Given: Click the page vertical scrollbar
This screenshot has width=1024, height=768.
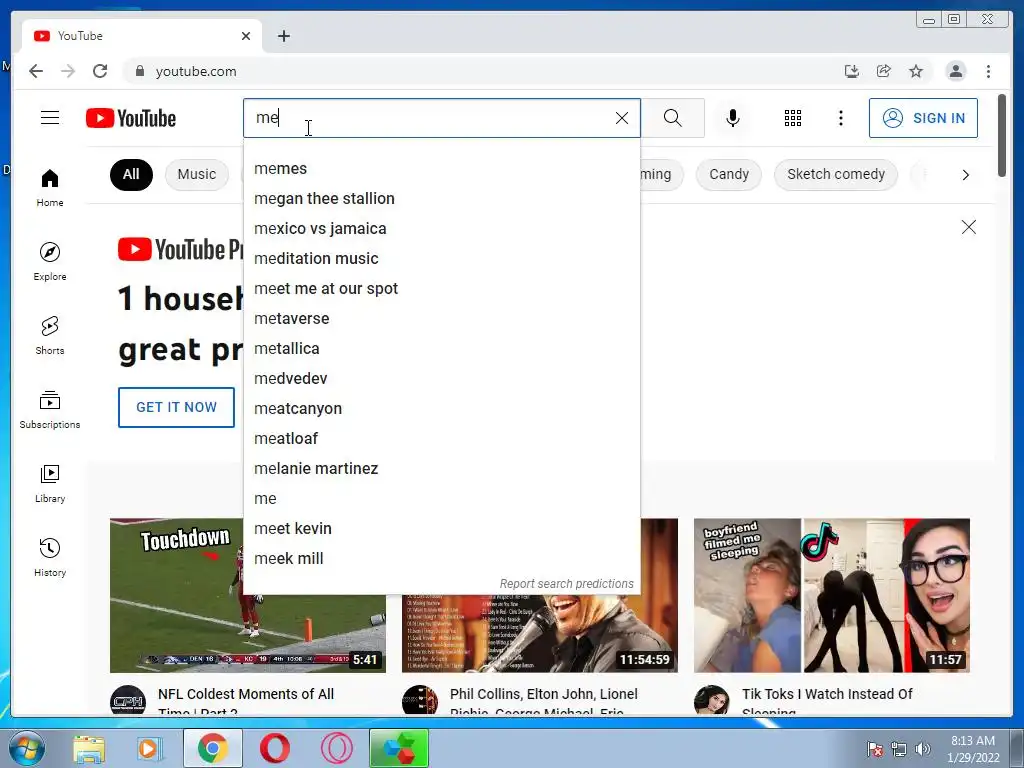Looking at the screenshot, I should (x=1002, y=135).
